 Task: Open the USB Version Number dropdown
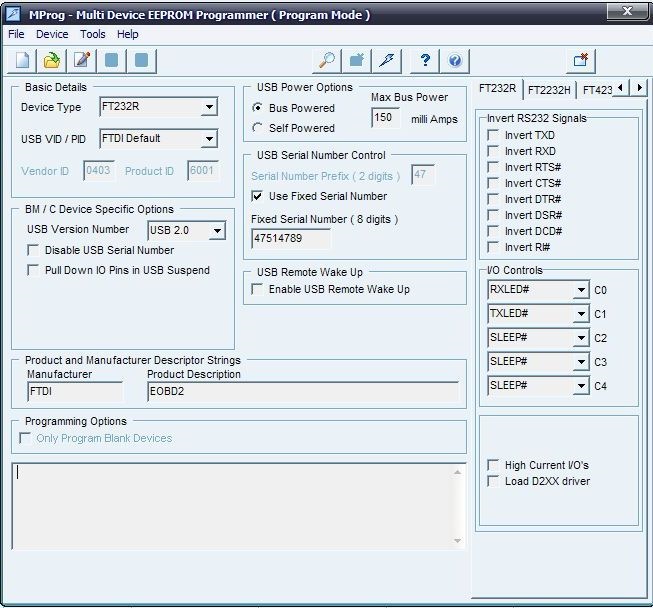(x=217, y=231)
